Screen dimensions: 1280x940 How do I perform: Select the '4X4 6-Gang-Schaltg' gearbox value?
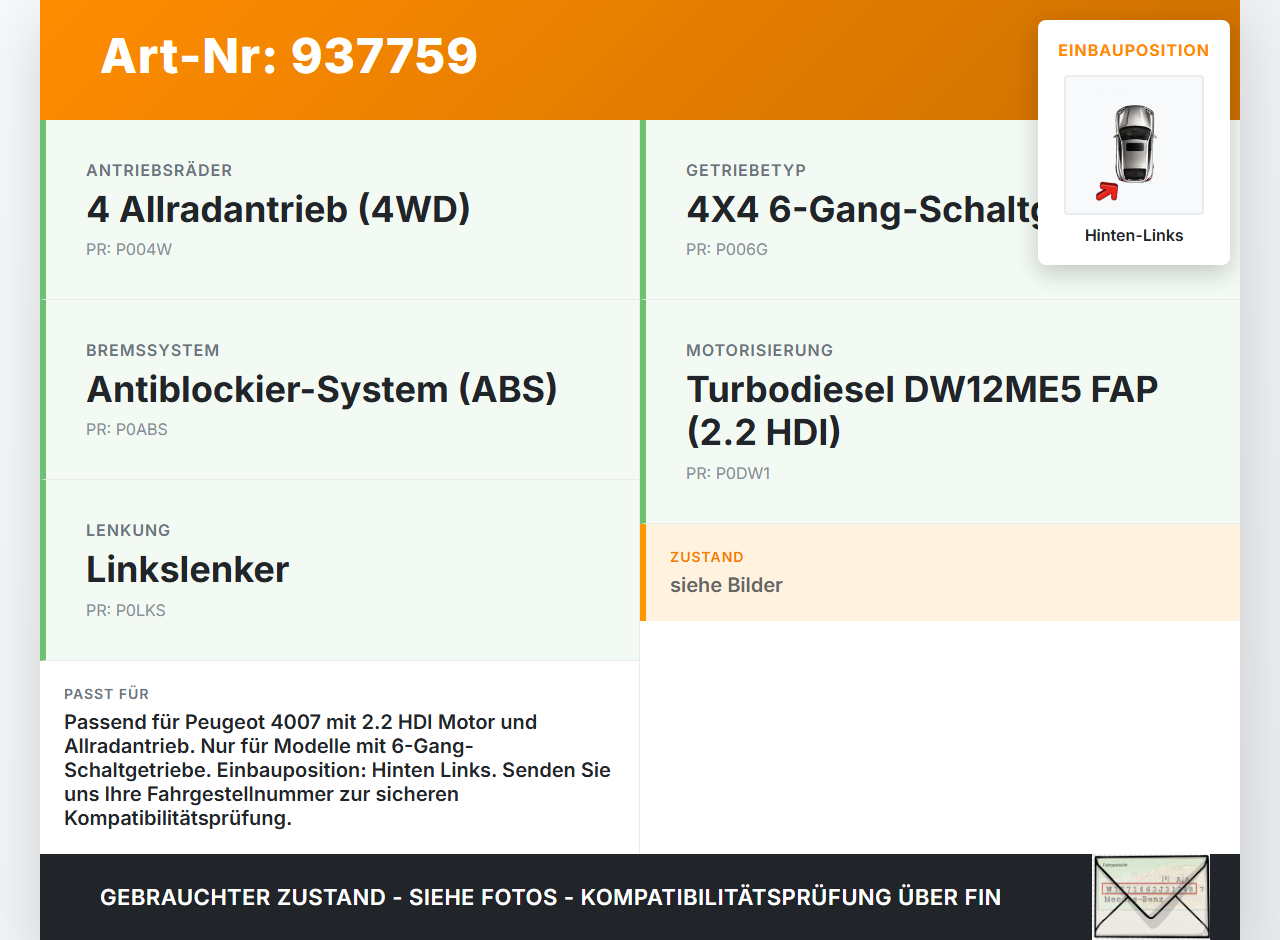click(x=862, y=209)
